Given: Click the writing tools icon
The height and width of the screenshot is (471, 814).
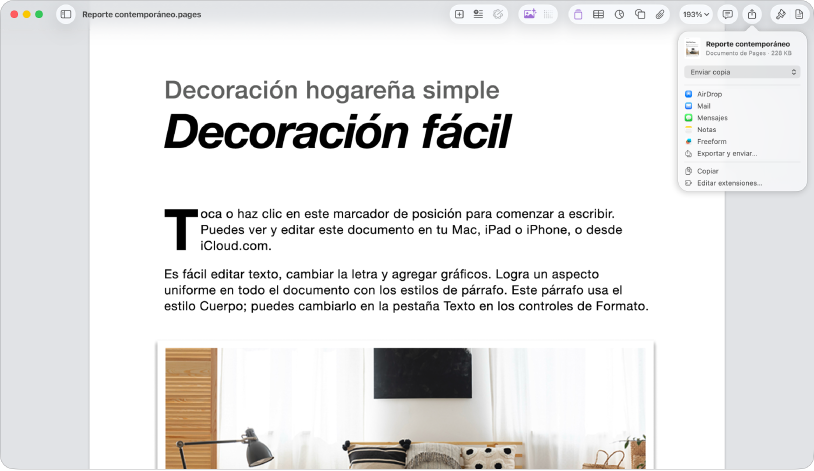Looking at the screenshot, I should [x=498, y=15].
